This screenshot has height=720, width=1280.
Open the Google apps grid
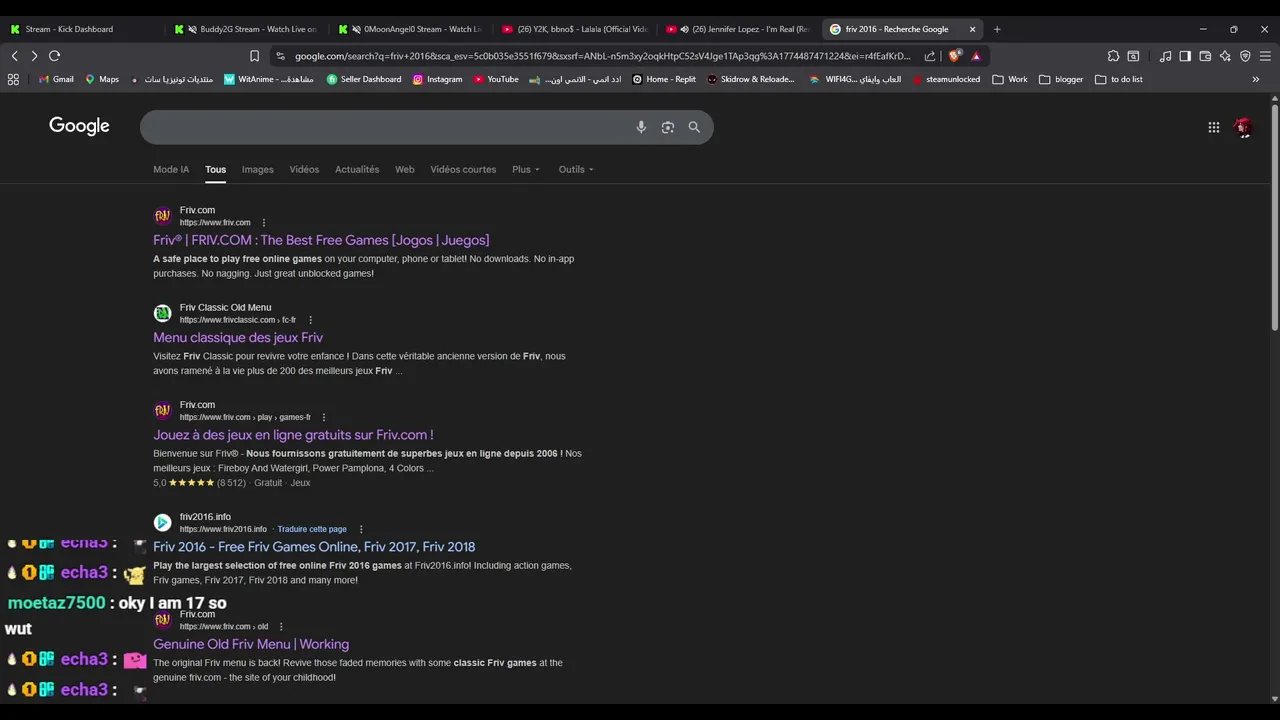[1213, 127]
